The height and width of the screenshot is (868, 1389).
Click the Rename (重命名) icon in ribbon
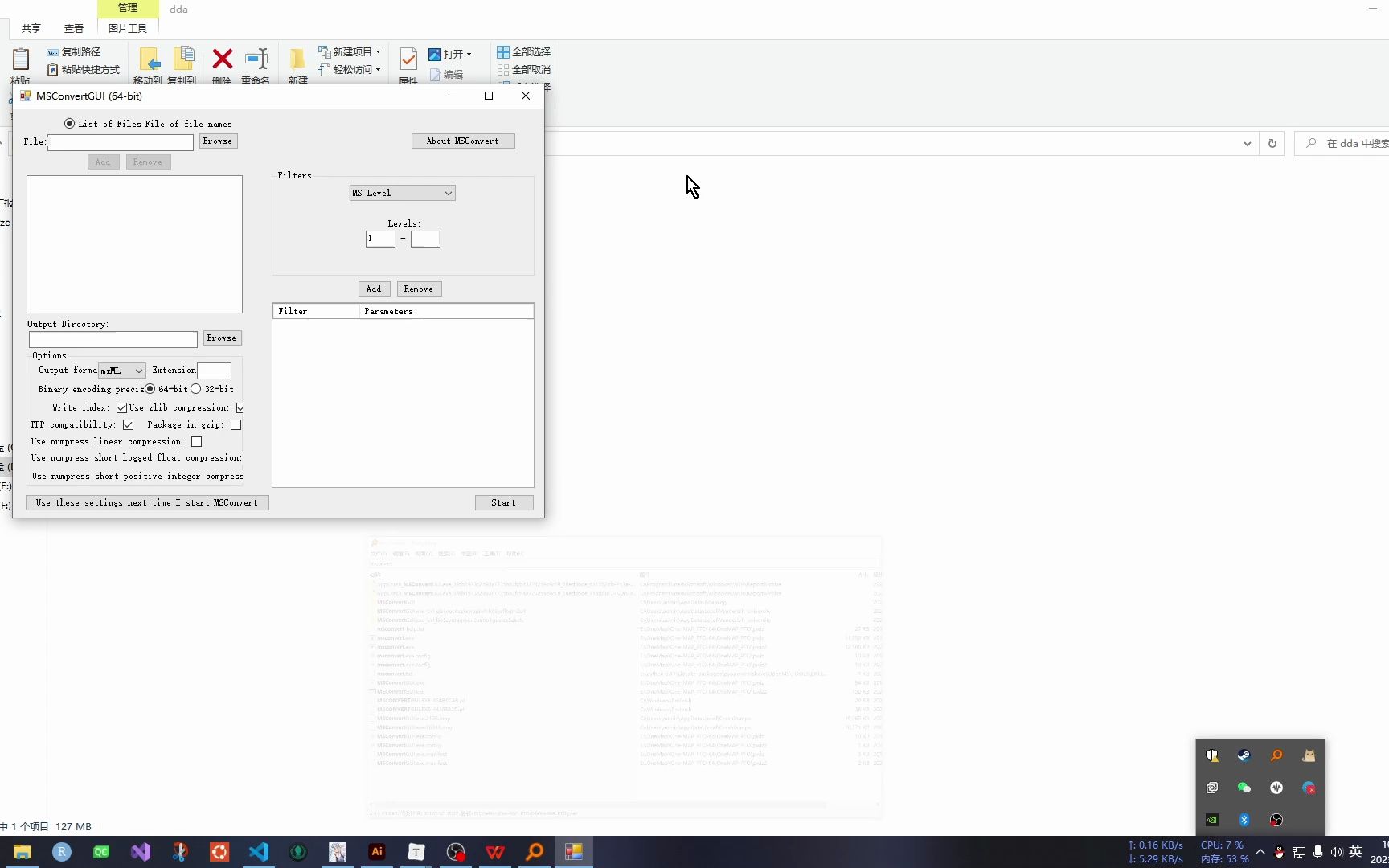point(256,59)
